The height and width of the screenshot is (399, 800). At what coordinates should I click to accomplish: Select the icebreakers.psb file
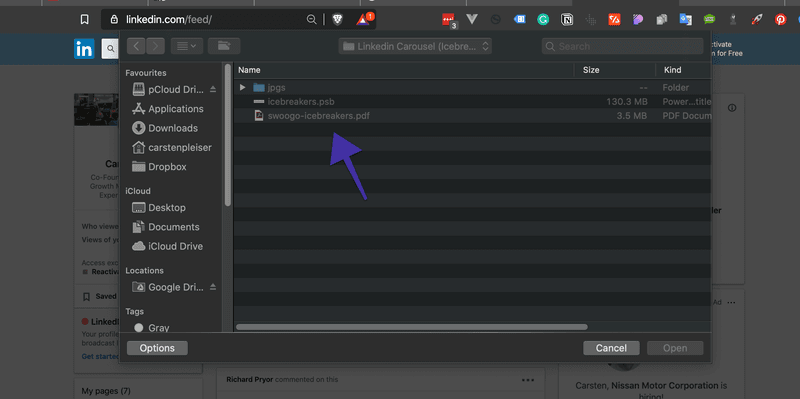click(472, 102)
